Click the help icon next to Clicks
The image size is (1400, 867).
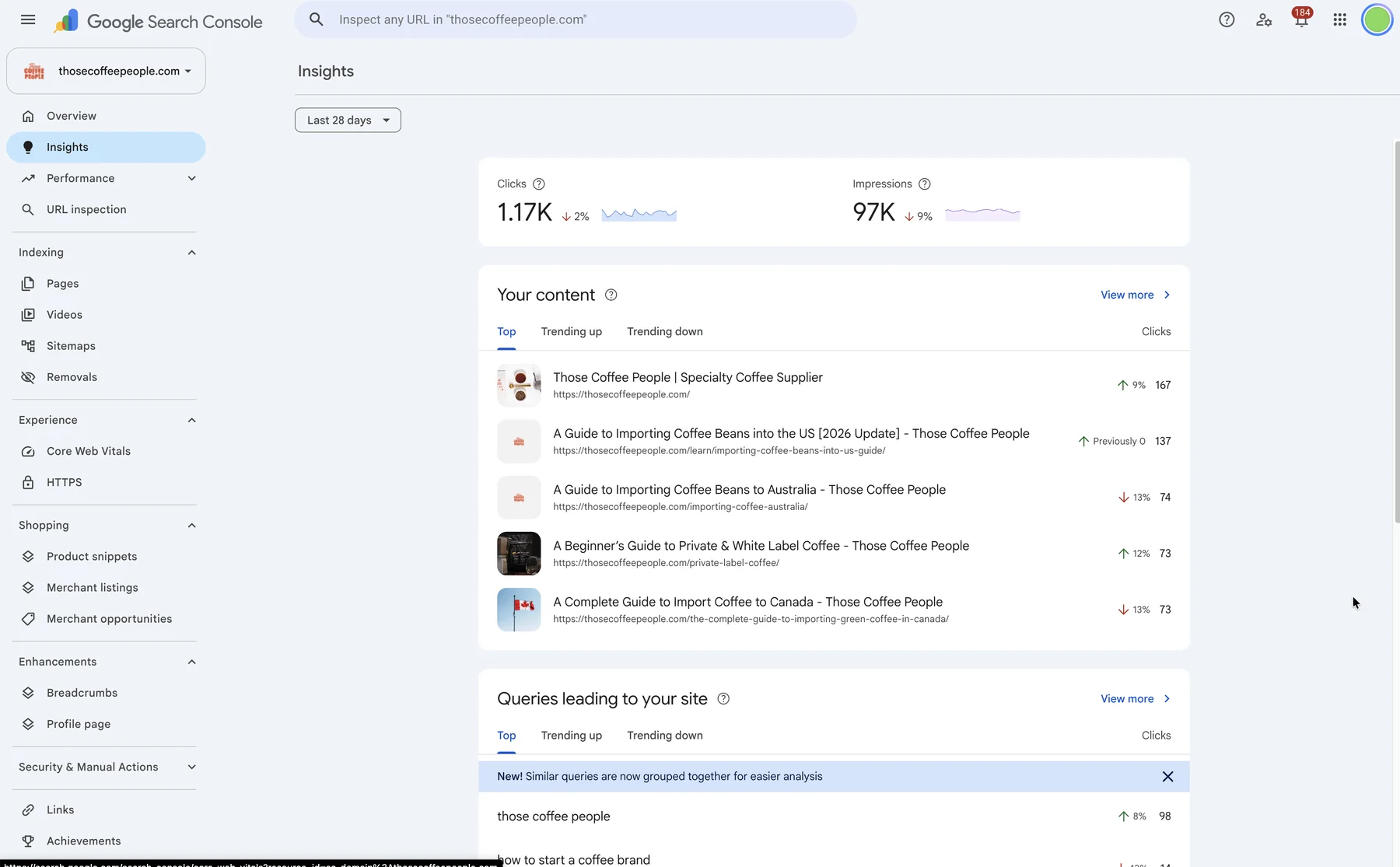(539, 184)
